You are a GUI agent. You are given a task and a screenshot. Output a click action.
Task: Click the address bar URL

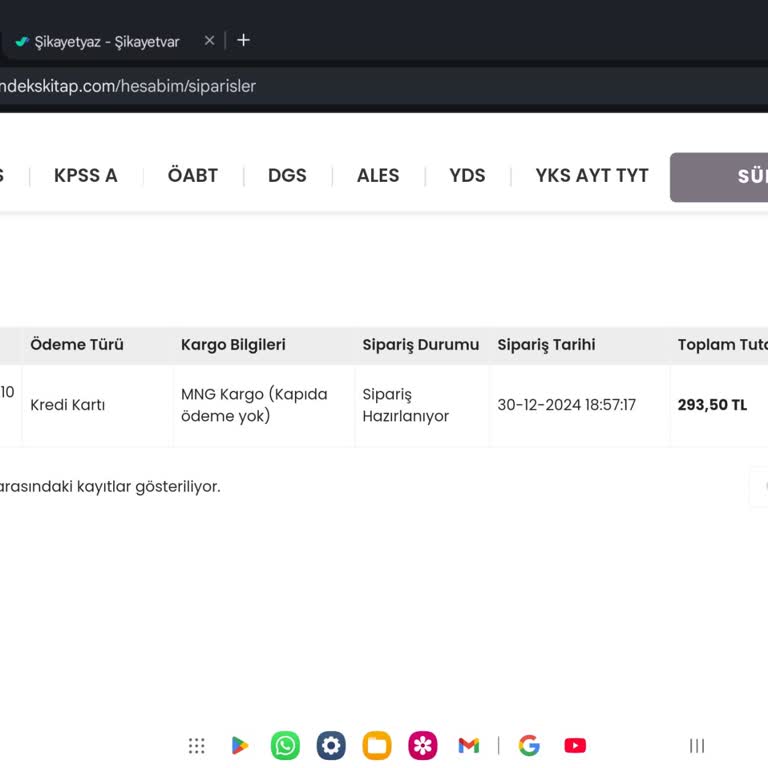pyautogui.click(x=128, y=86)
